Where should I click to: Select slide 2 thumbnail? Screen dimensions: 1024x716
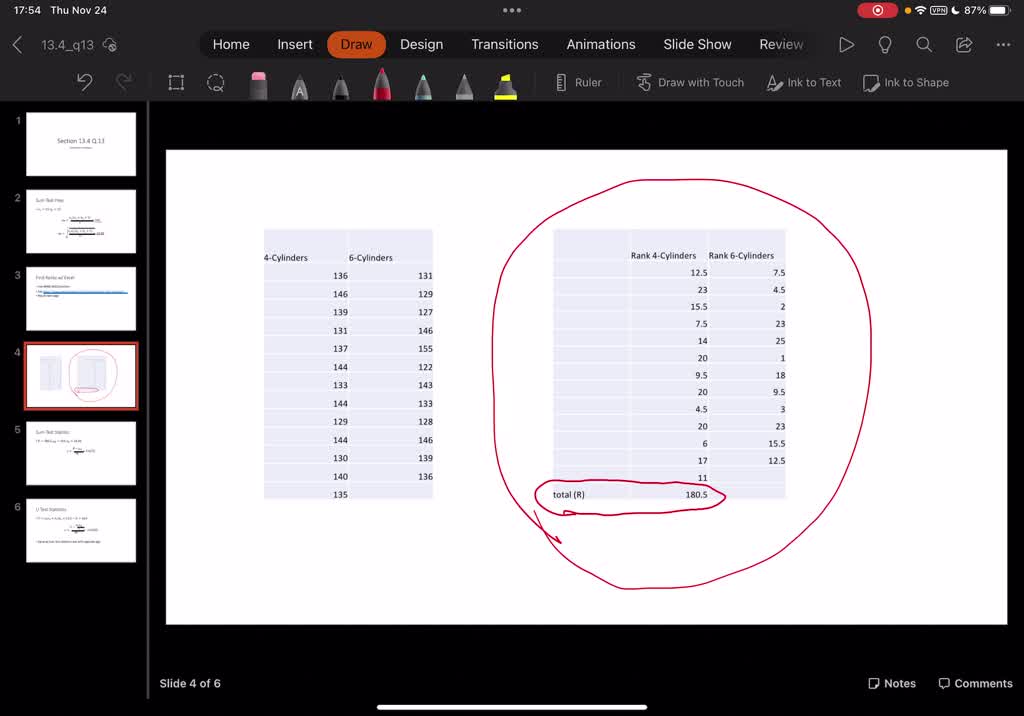(81, 221)
